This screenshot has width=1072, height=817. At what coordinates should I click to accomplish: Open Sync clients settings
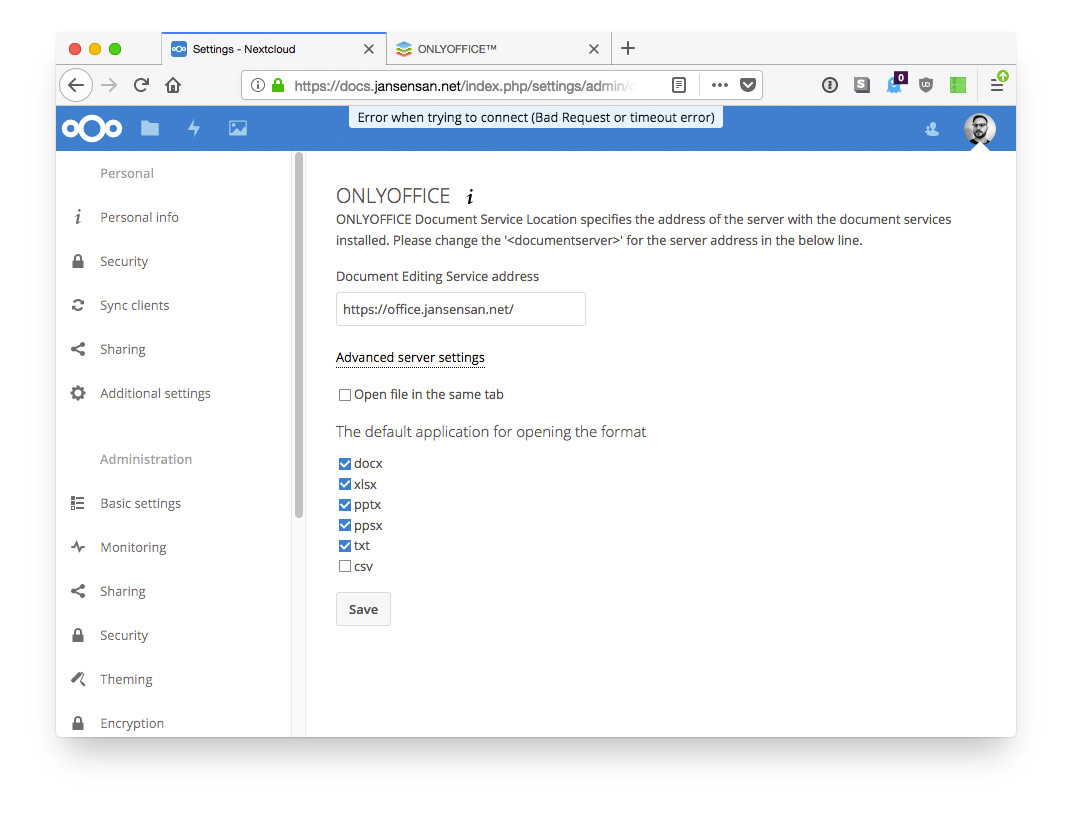pyautogui.click(x=135, y=306)
